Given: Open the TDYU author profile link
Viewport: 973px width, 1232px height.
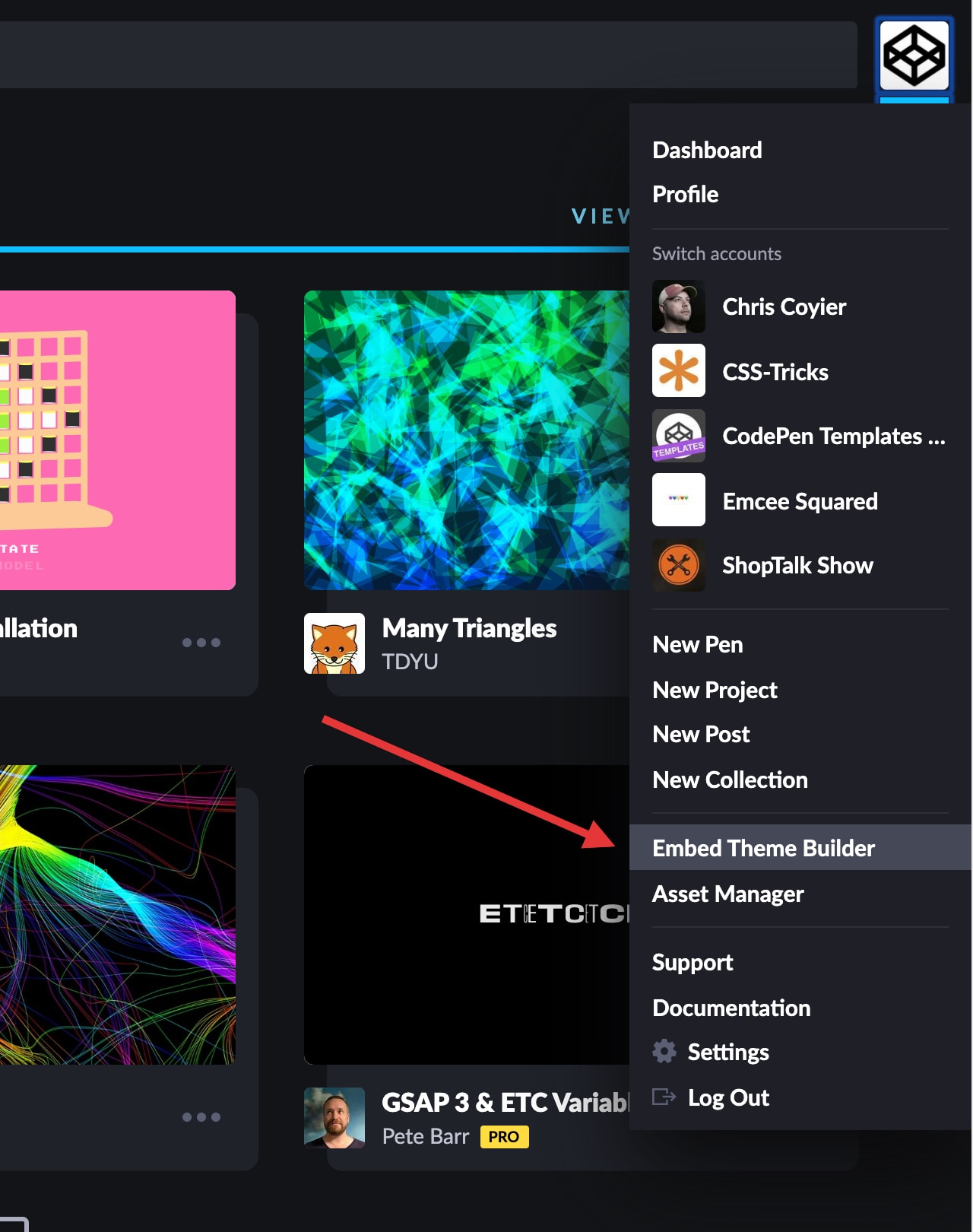Looking at the screenshot, I should (410, 662).
